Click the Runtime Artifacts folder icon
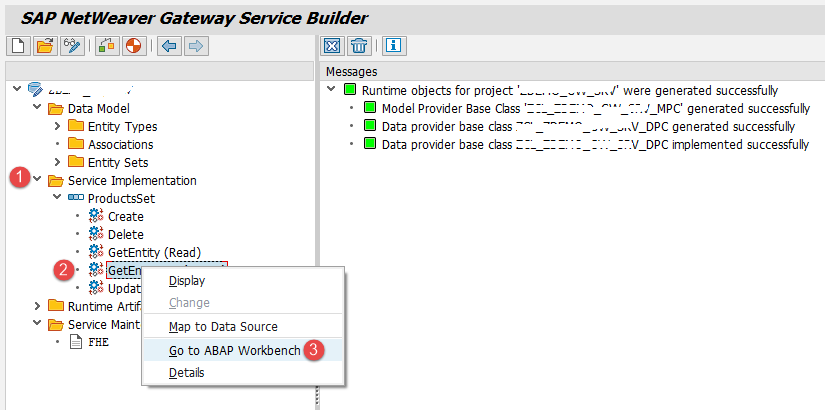 tap(56, 306)
